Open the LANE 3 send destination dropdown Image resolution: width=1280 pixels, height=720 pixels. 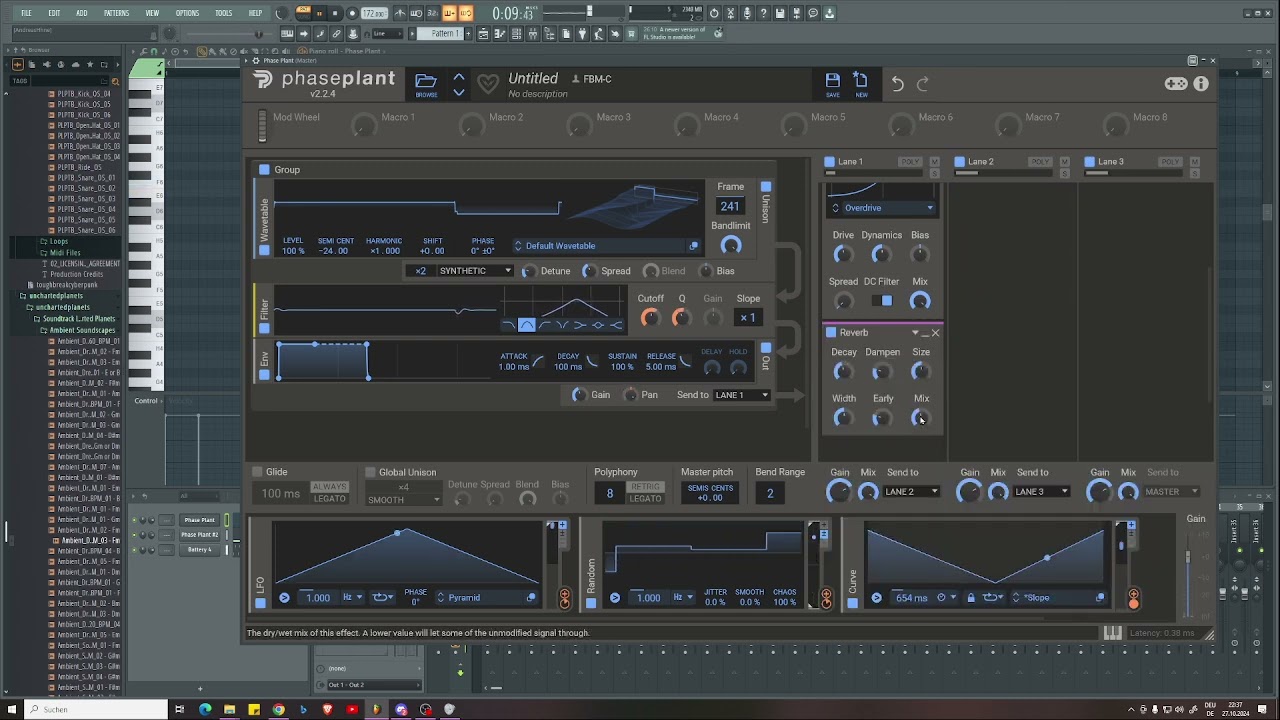coord(1041,492)
